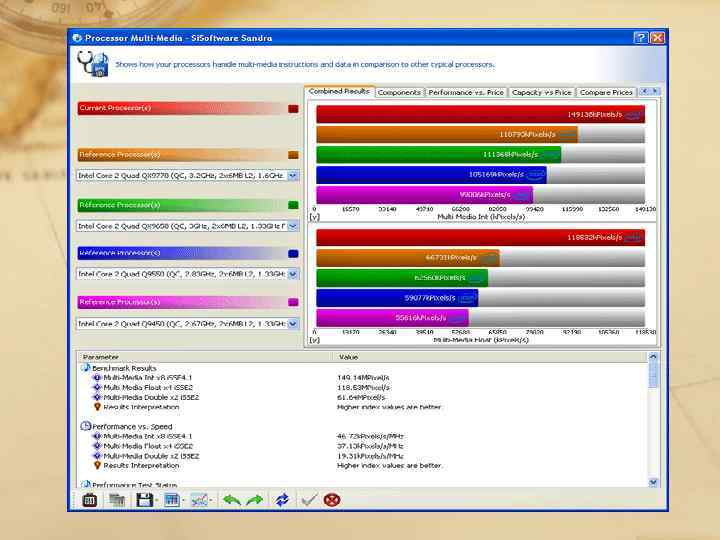Open the Core 2 Quad QX9650 processor dropdown
Image resolution: width=720 pixels, height=540 pixels.
[293, 226]
